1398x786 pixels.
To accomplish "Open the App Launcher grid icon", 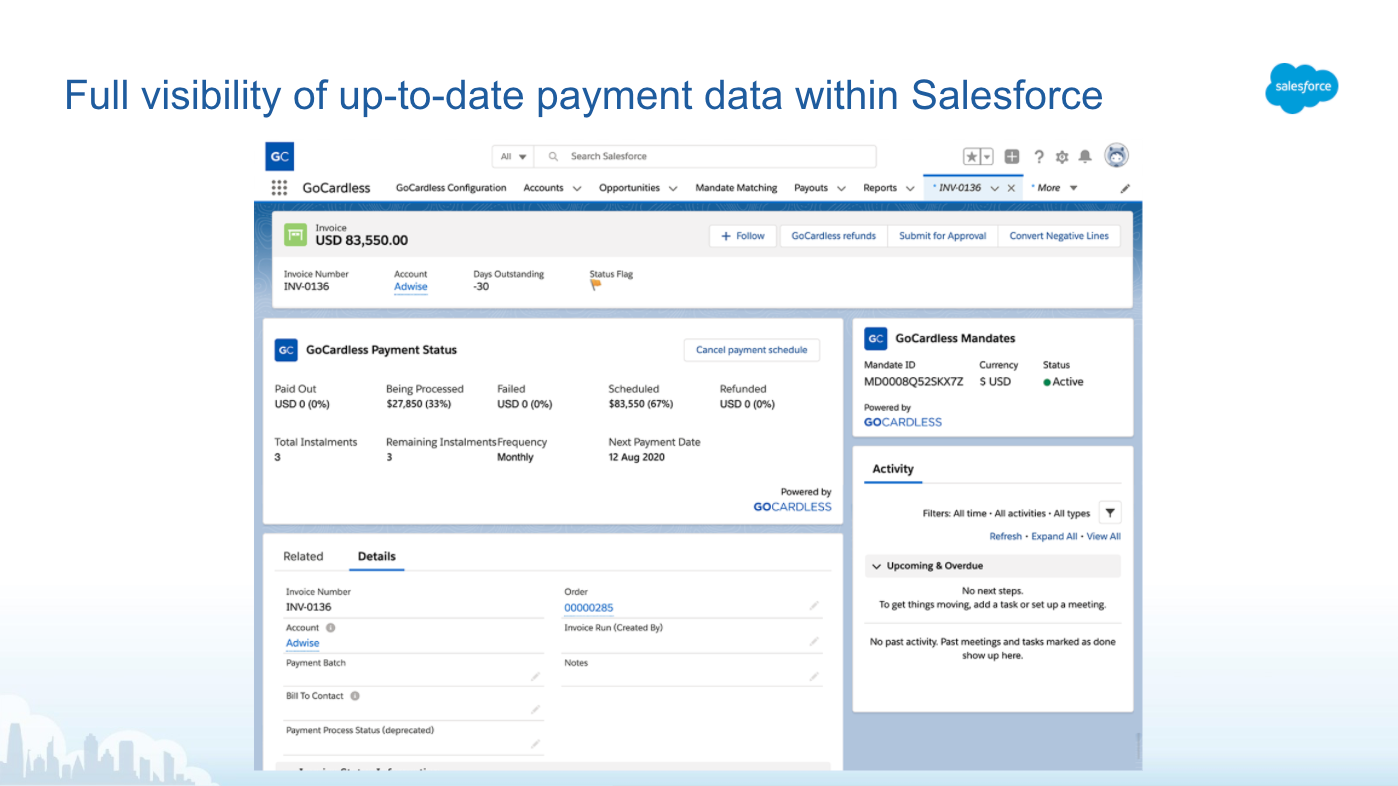I will (x=280, y=188).
